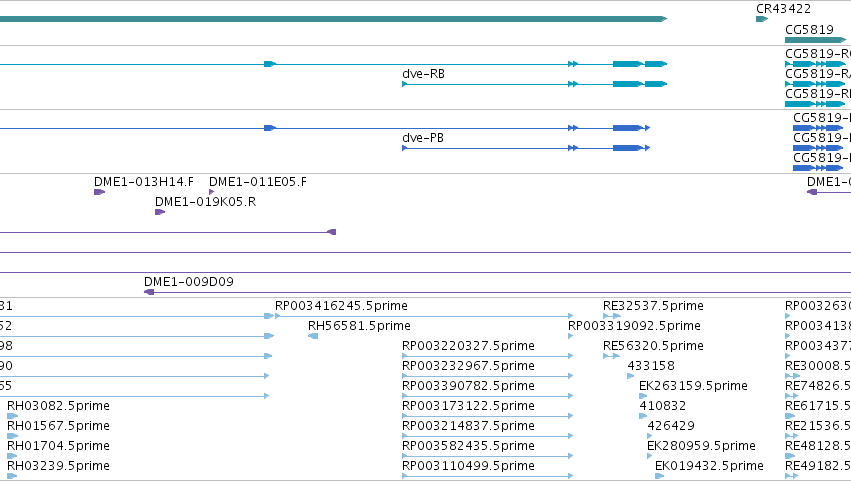Screen dimensions: 851x481
Task: Click the RP003390782.5prime EST label
Action: [468, 386]
